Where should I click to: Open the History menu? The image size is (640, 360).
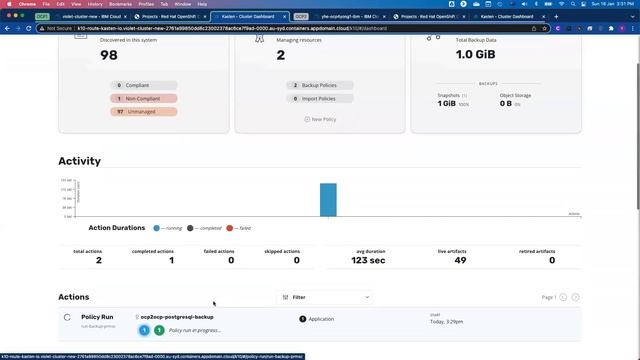click(x=95, y=4)
